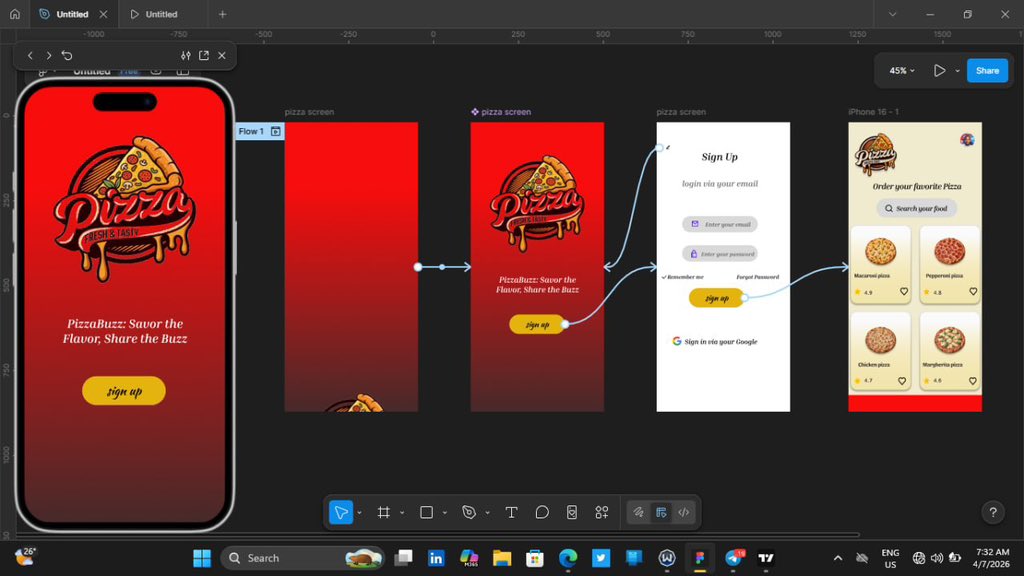Restart the prototype preview

(67, 56)
